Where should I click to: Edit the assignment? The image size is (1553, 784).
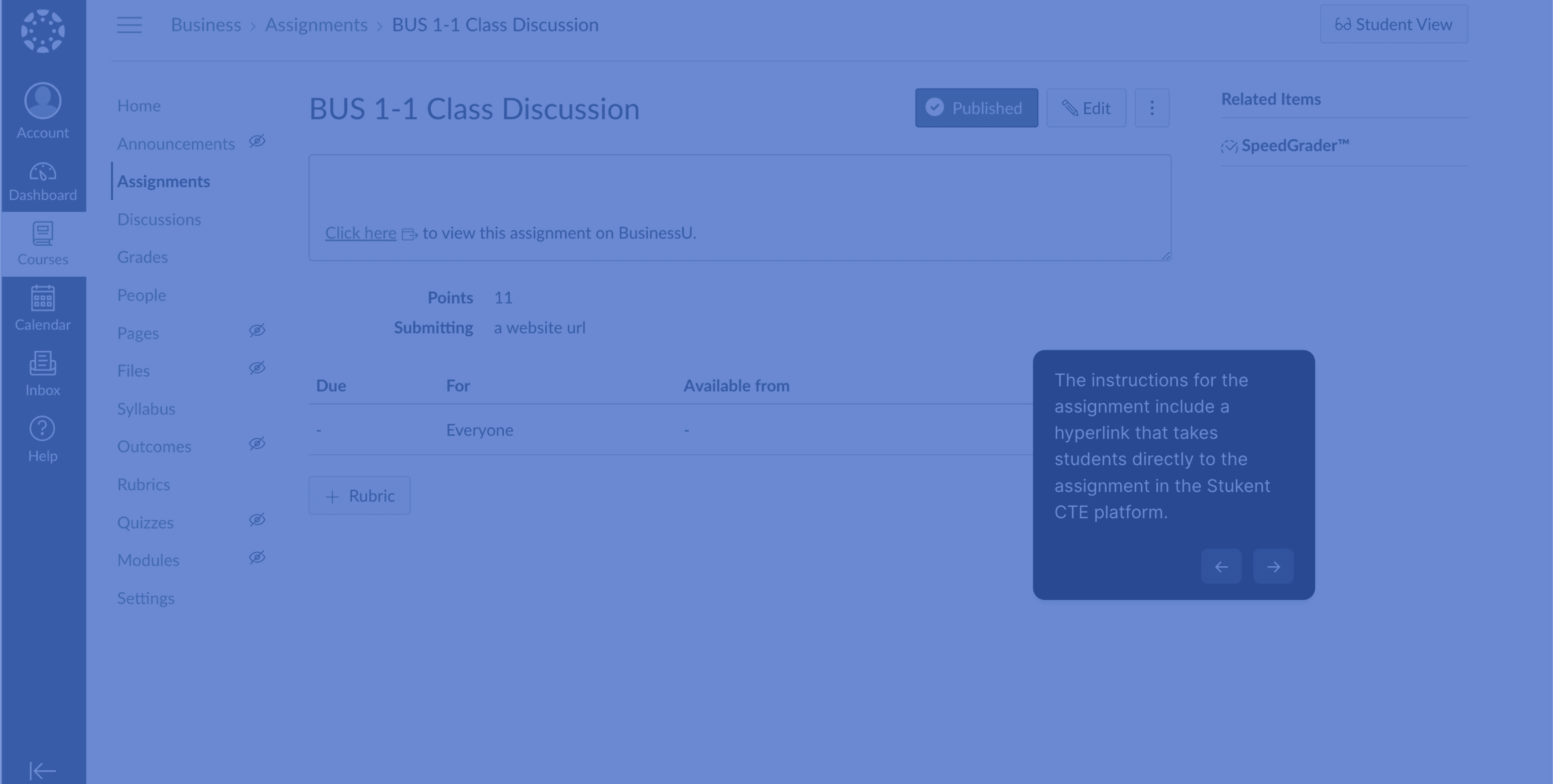[1086, 108]
